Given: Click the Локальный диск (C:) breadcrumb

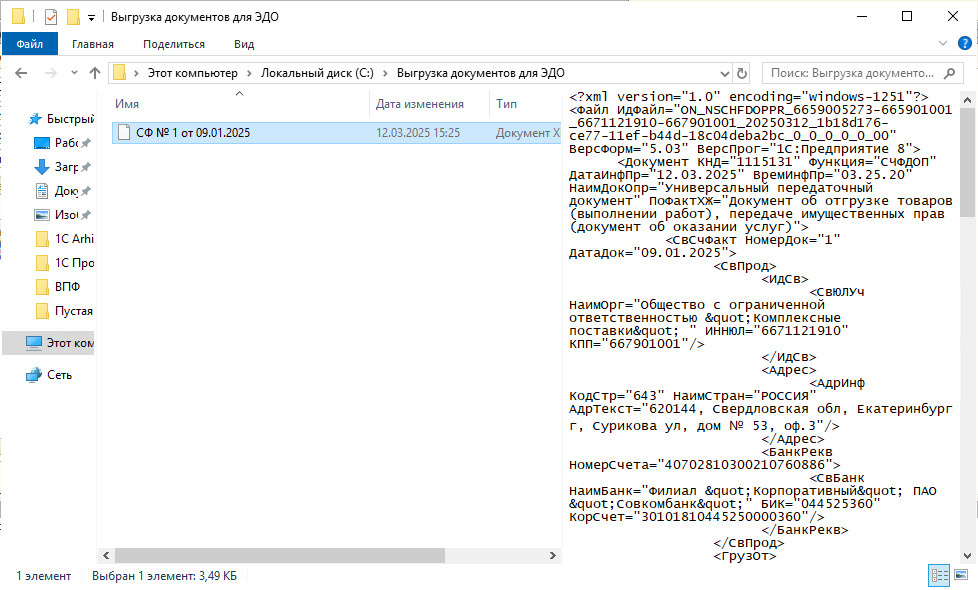Looking at the screenshot, I should tap(317, 73).
